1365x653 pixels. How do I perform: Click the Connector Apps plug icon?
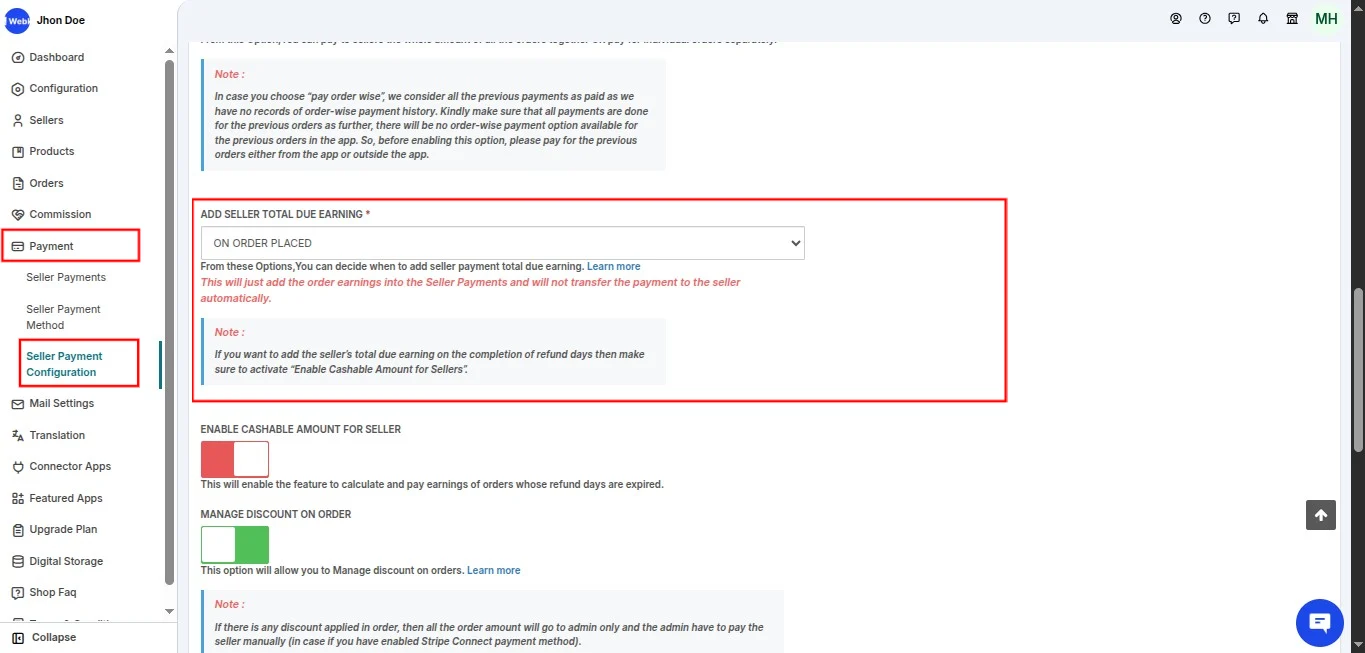tap(18, 467)
